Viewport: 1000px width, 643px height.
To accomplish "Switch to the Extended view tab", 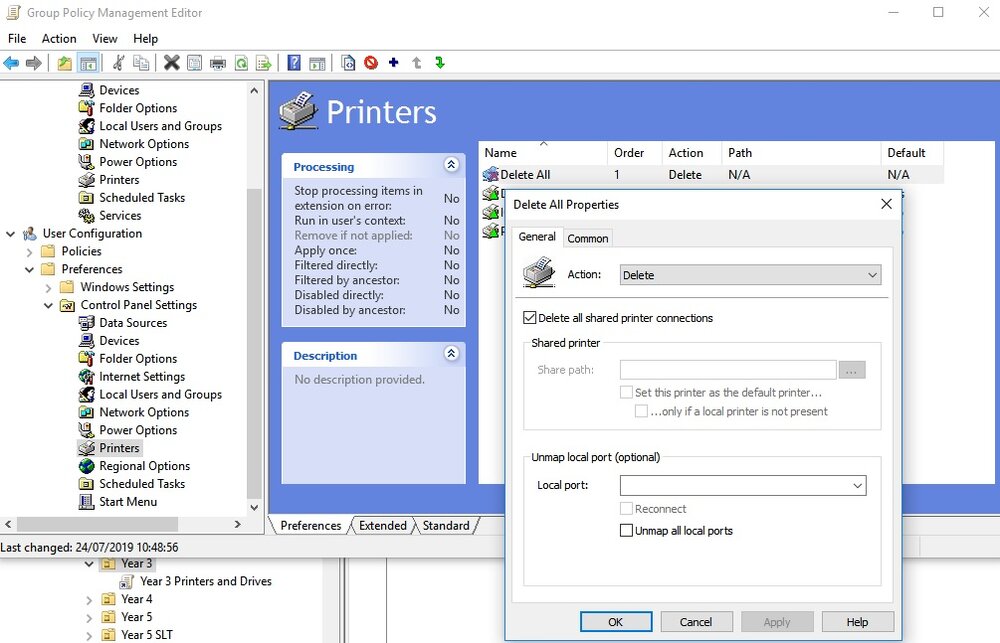I will click(x=383, y=526).
